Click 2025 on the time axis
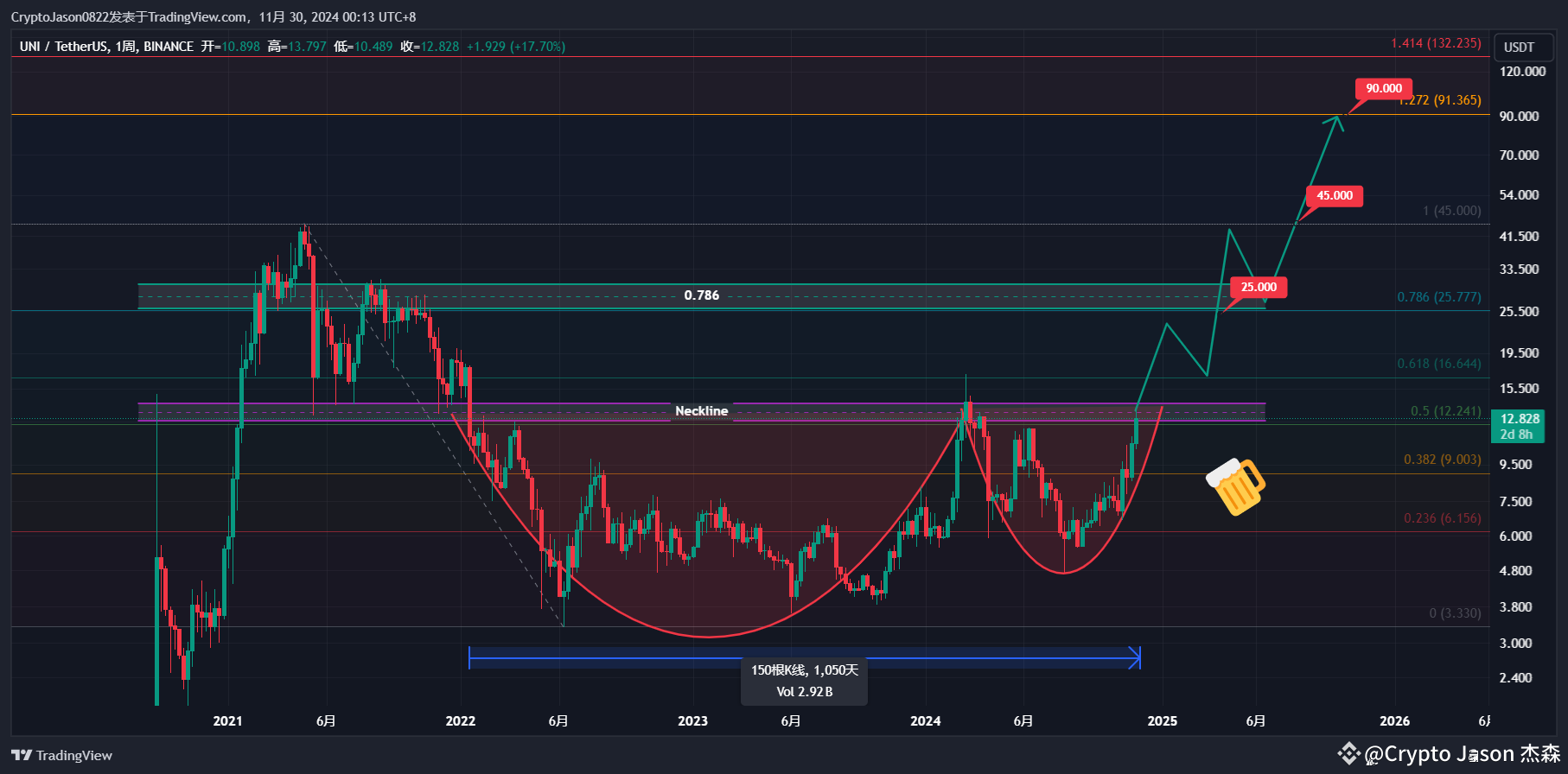The height and width of the screenshot is (774, 1568). 1163,721
